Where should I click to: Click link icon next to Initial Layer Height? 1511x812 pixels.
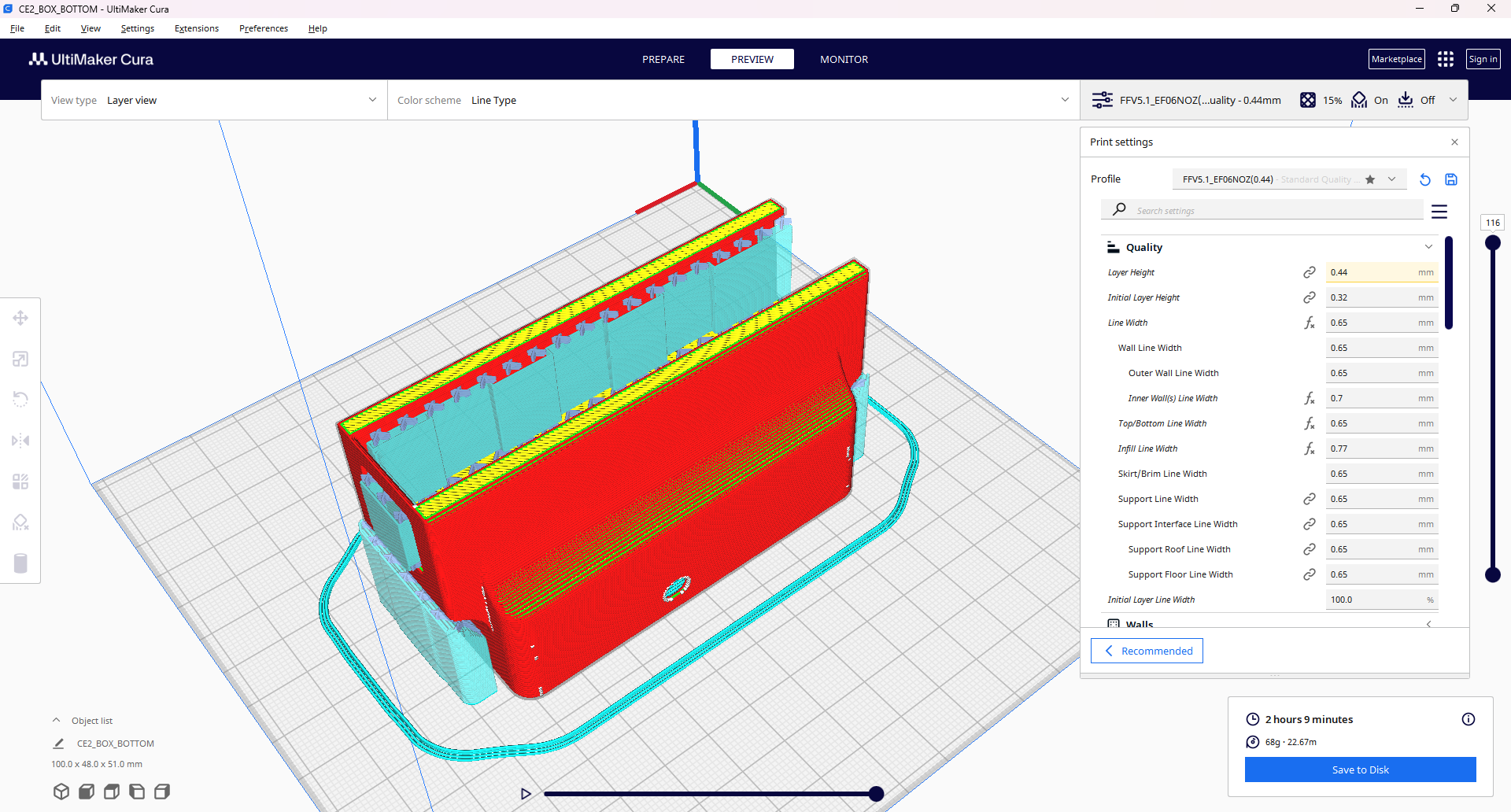click(1310, 297)
